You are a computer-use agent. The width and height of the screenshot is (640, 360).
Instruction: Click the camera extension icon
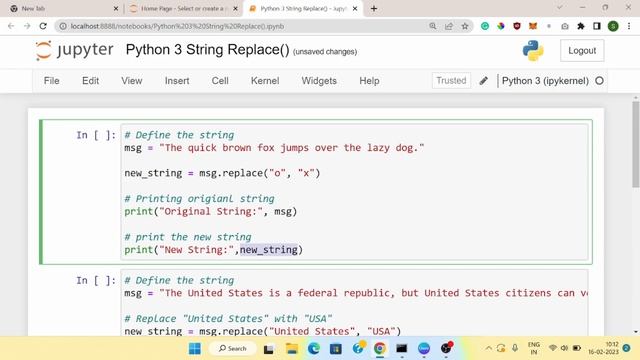click(x=565, y=26)
